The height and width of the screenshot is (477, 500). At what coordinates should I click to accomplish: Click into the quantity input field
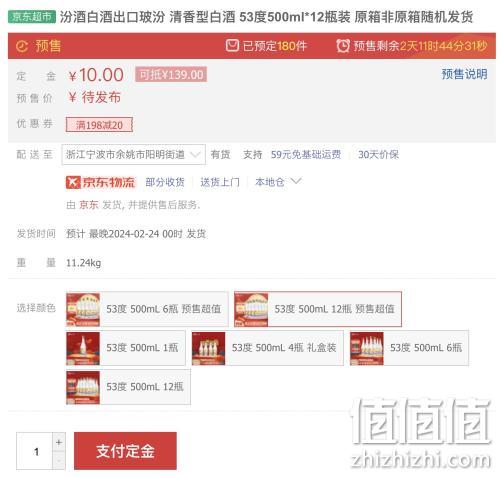coord(35,451)
